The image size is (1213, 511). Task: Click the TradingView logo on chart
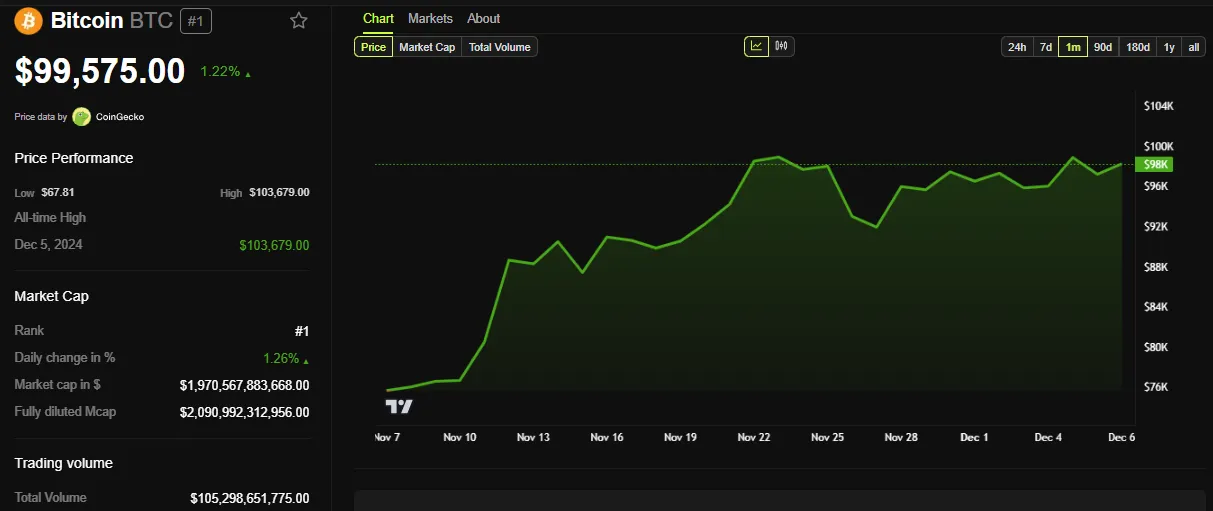399,406
